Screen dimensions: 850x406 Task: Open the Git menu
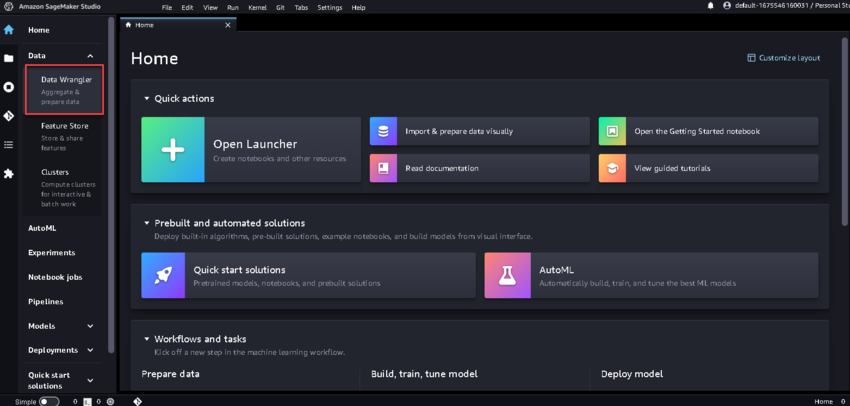[280, 8]
